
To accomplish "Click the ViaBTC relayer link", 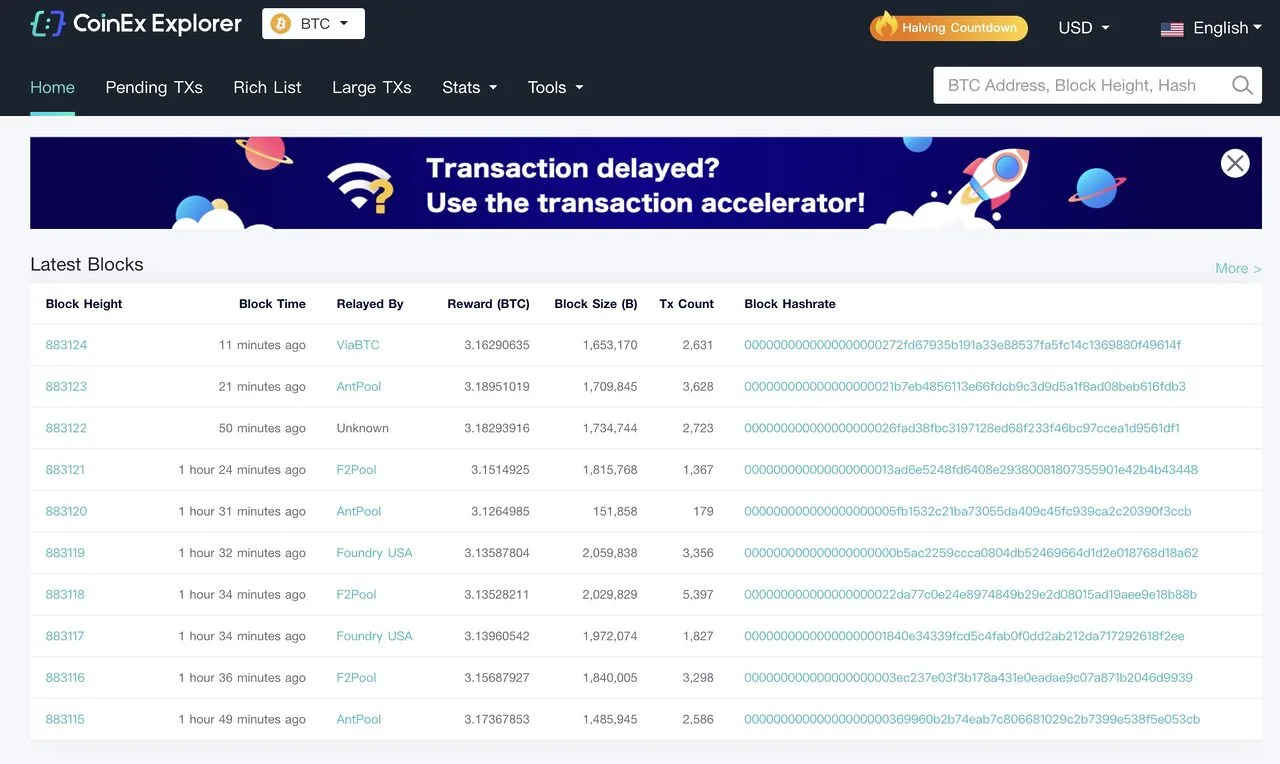I will pyautogui.click(x=358, y=345).
